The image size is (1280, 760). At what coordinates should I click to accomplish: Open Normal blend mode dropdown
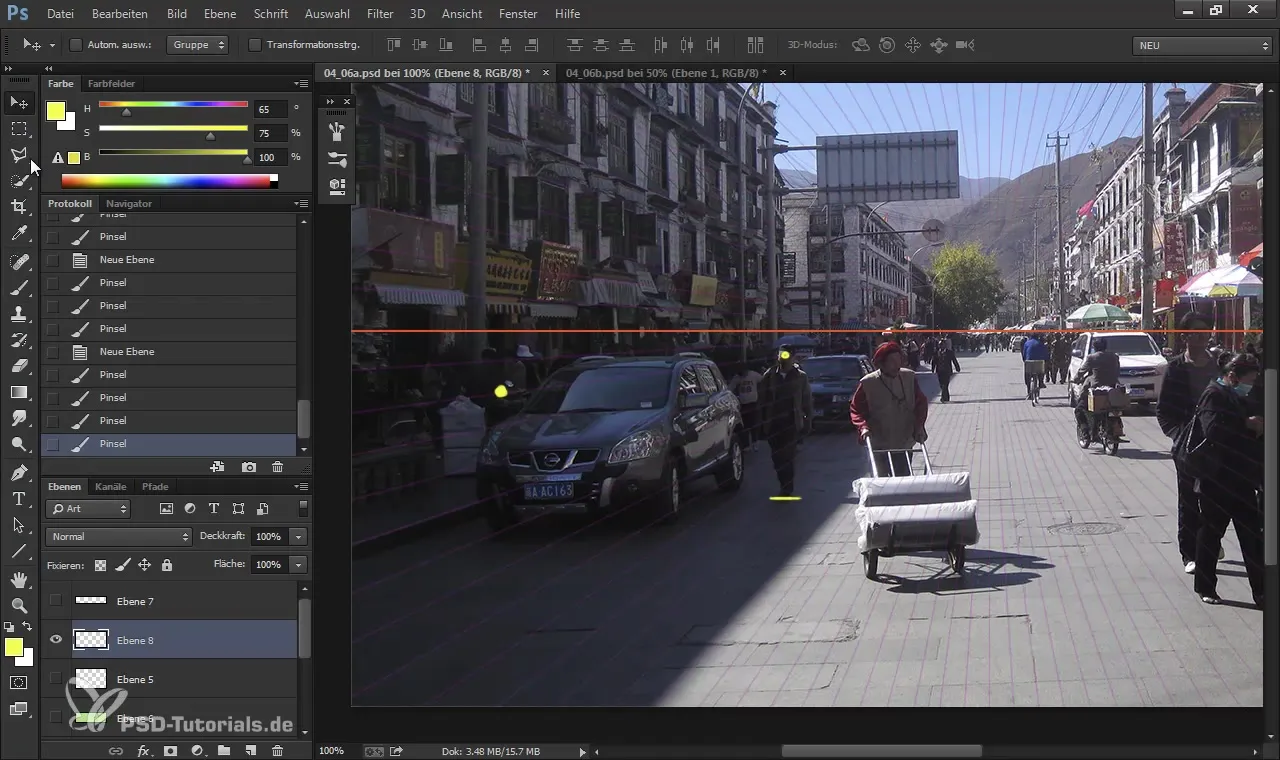click(x=118, y=537)
